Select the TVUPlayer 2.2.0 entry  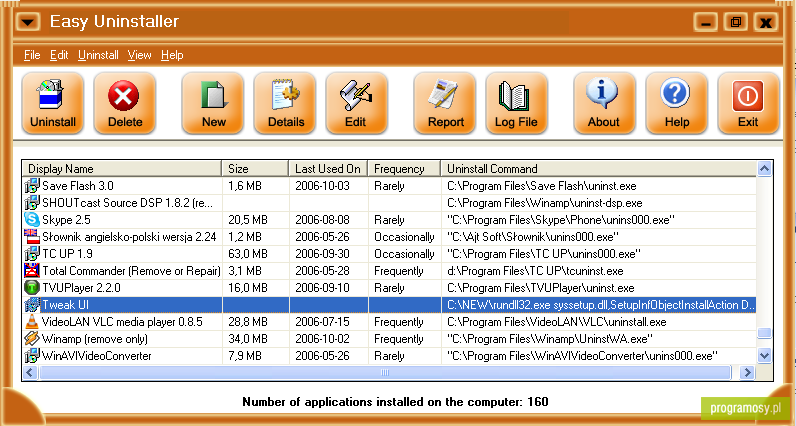click(81, 288)
